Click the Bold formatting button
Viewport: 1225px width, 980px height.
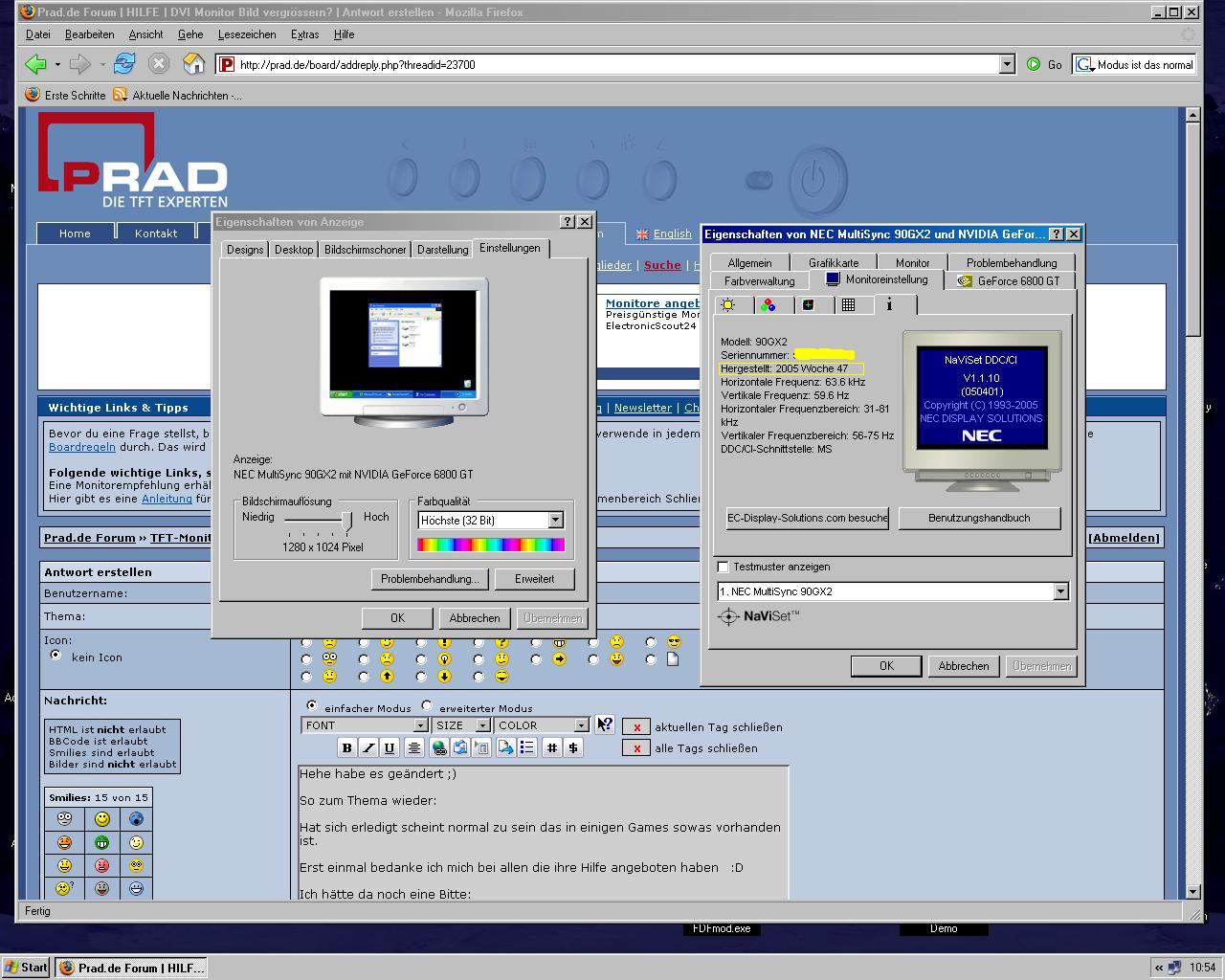[x=347, y=748]
